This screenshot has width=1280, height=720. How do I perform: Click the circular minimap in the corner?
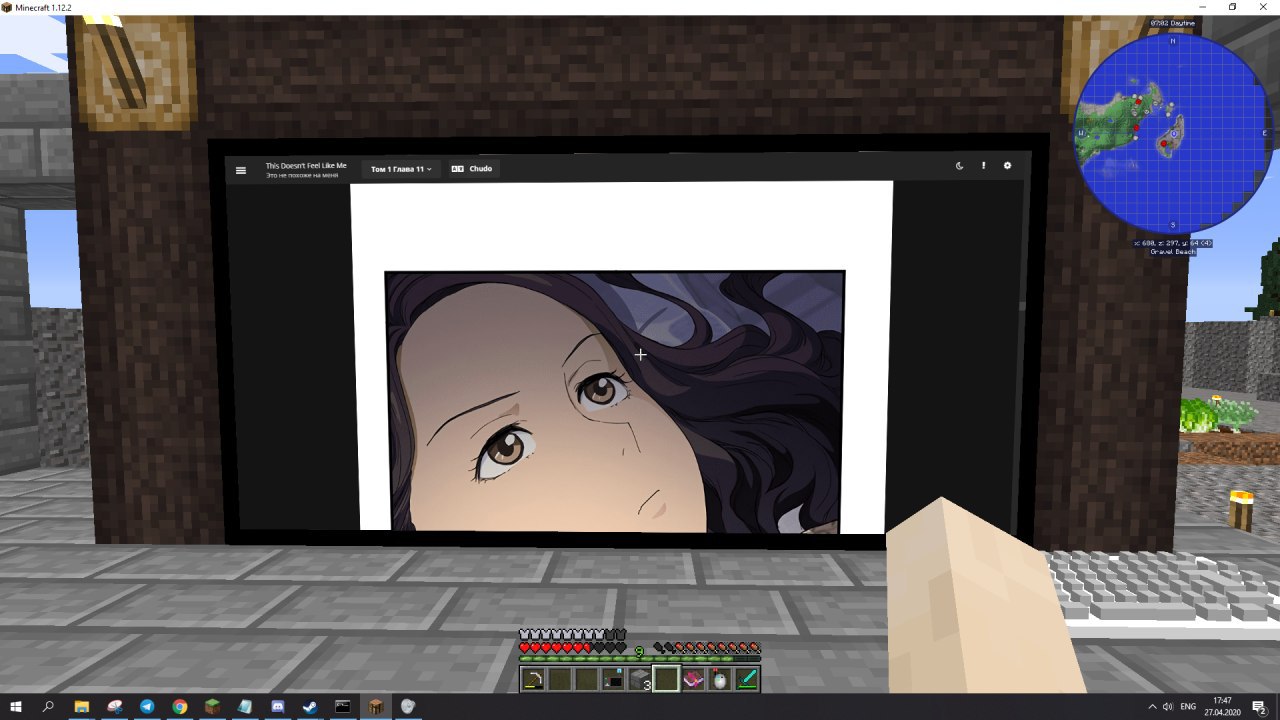pyautogui.click(x=1172, y=134)
